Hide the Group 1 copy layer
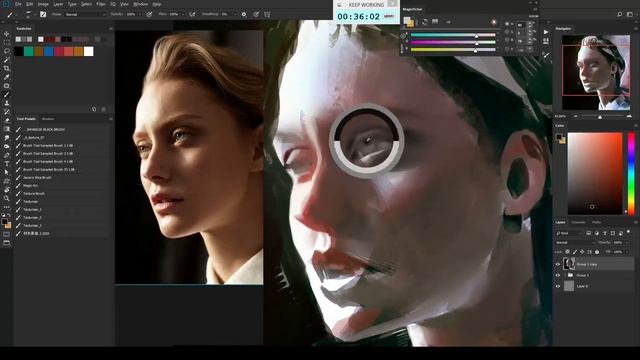 tap(558, 264)
